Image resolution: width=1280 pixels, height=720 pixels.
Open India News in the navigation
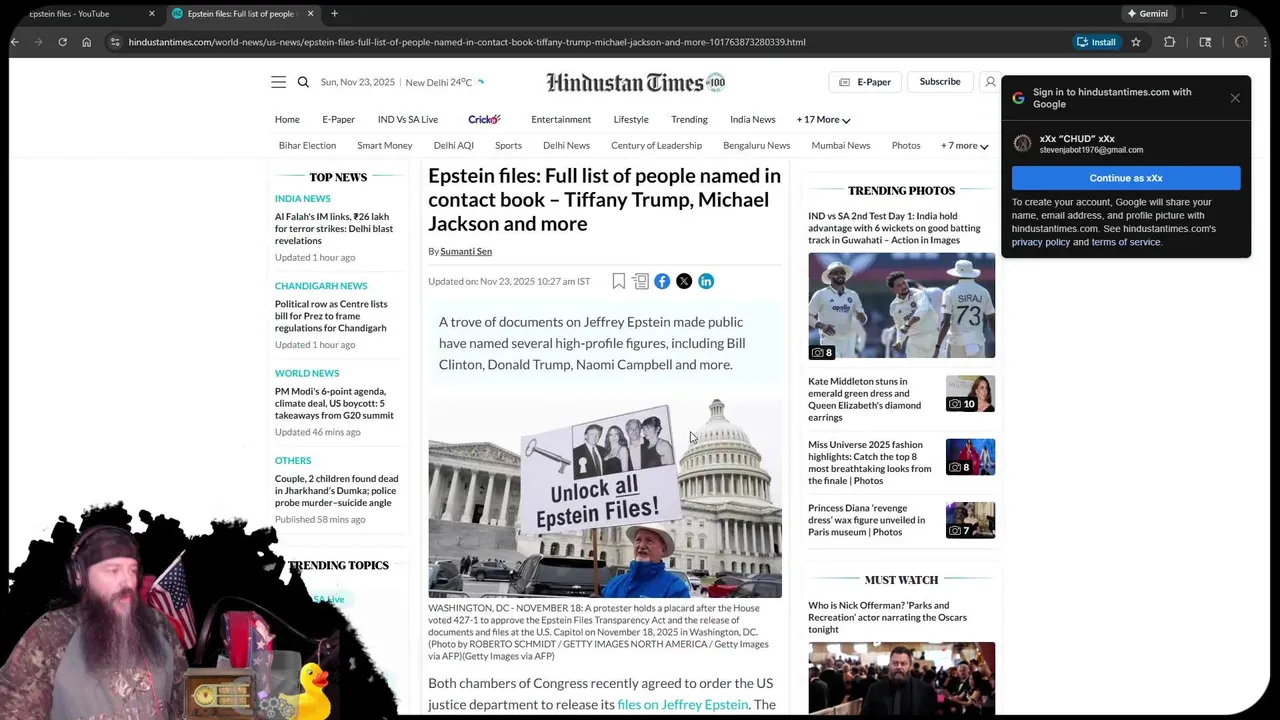pyautogui.click(x=752, y=119)
